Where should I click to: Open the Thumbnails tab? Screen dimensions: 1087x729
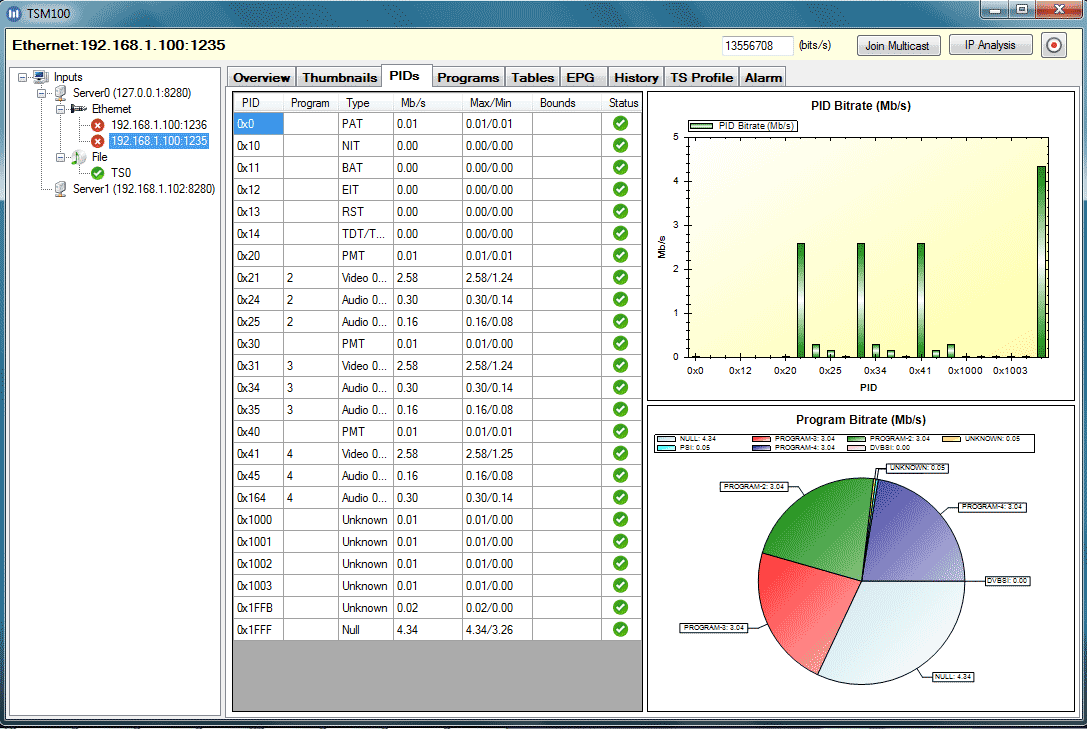[339, 77]
